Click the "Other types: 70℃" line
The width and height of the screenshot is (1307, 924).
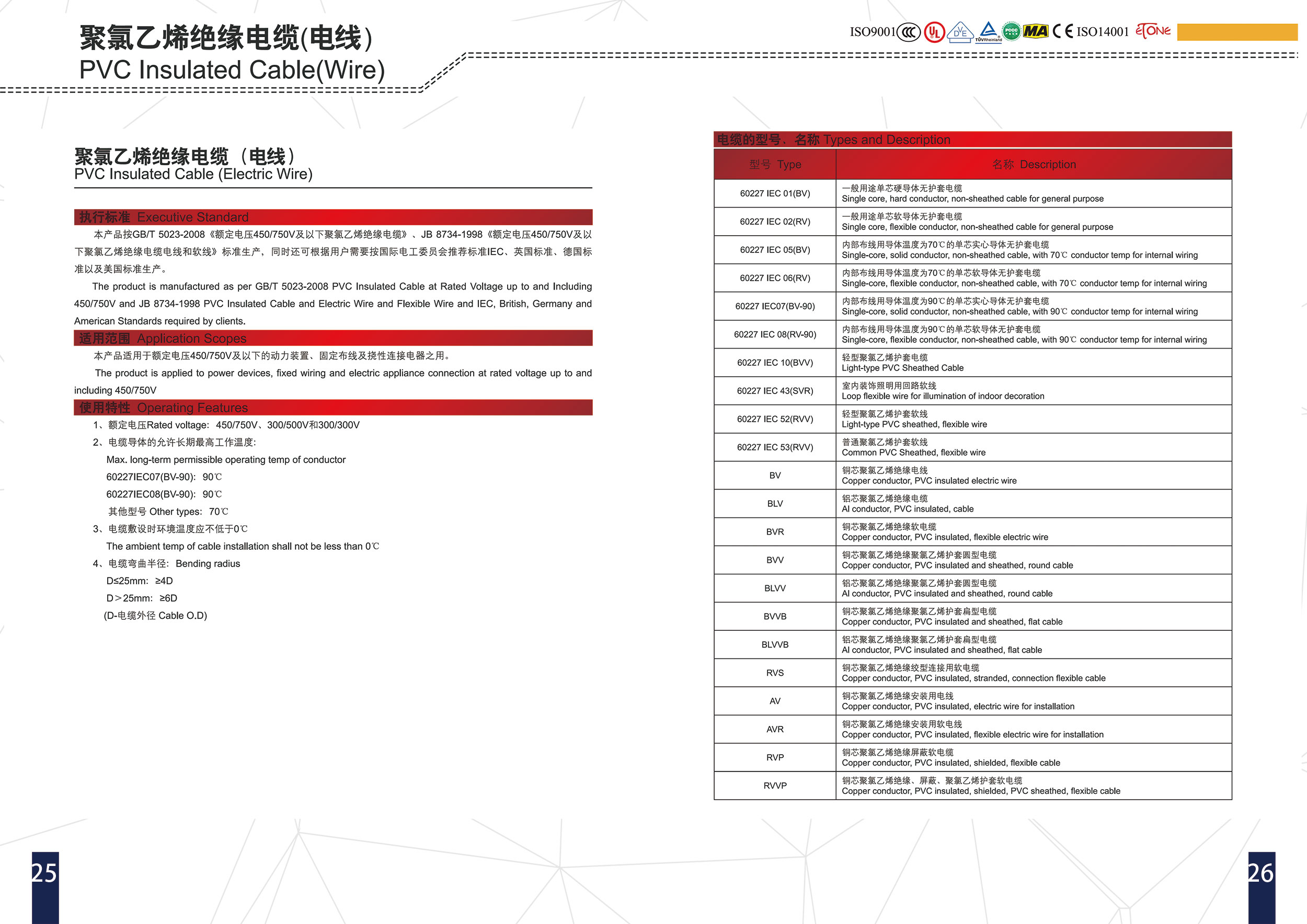pos(168,512)
